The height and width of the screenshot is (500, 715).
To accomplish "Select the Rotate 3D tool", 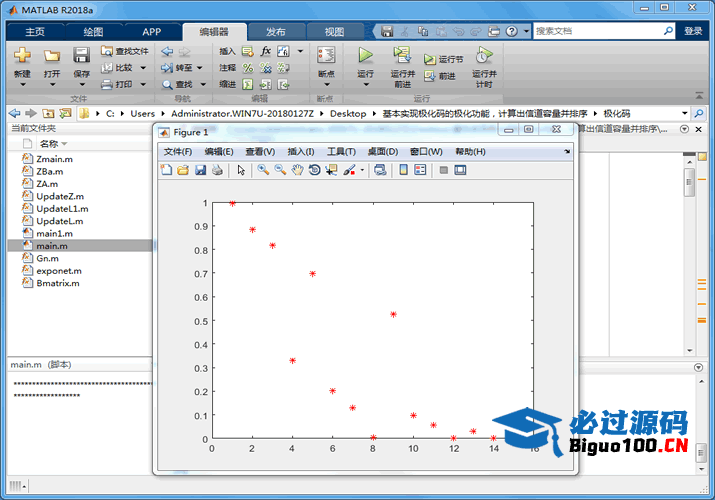I will pyautogui.click(x=314, y=170).
